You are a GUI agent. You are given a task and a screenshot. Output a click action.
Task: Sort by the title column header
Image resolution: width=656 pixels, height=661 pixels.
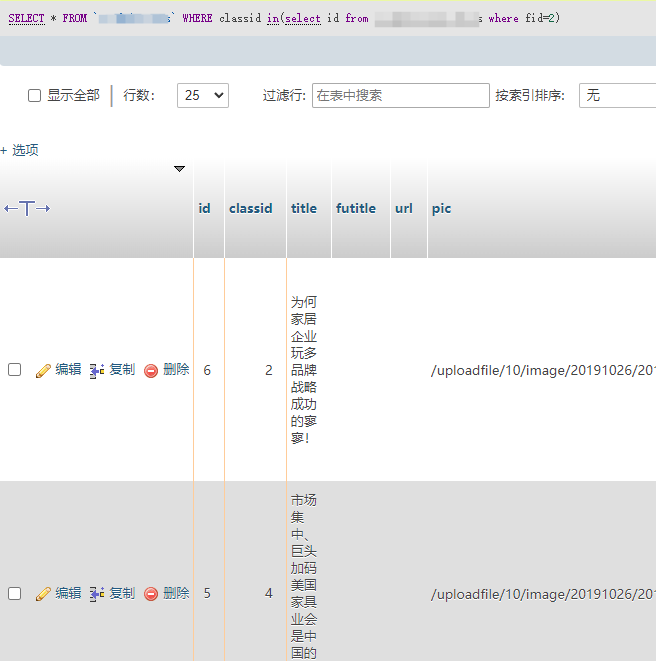304,209
